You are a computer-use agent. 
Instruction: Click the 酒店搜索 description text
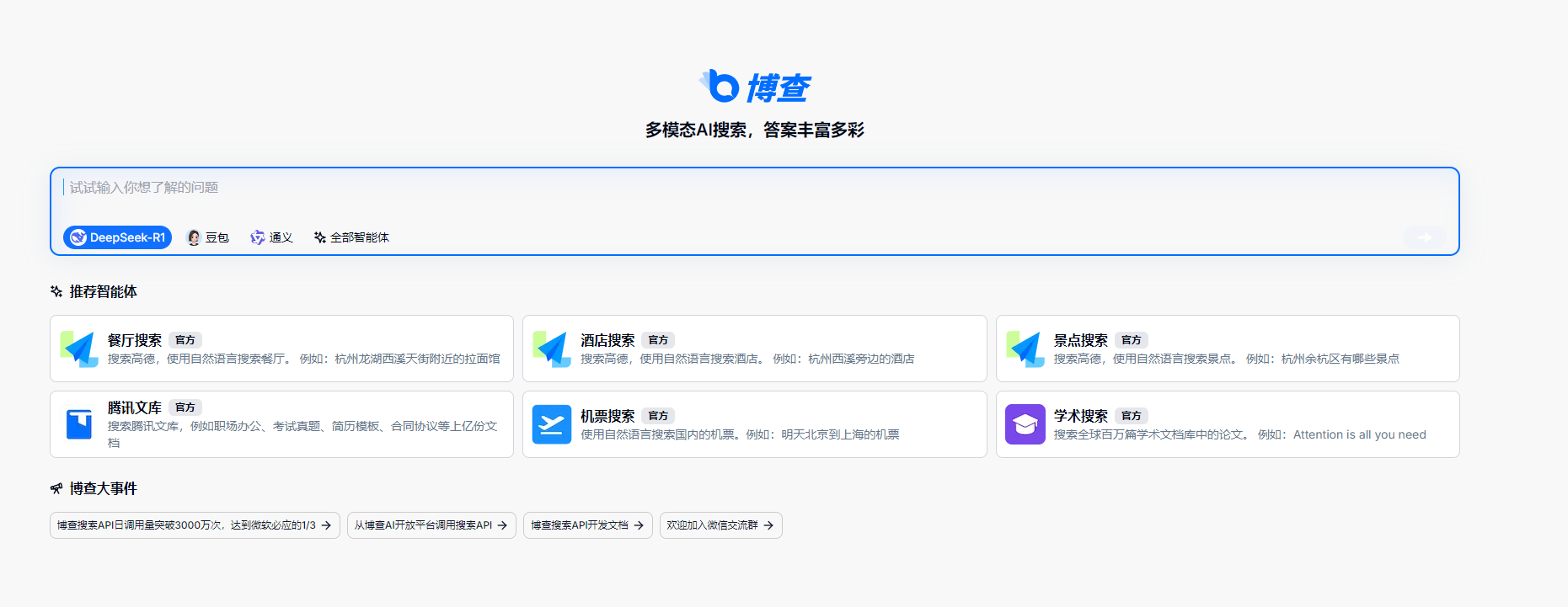pyautogui.click(x=747, y=359)
